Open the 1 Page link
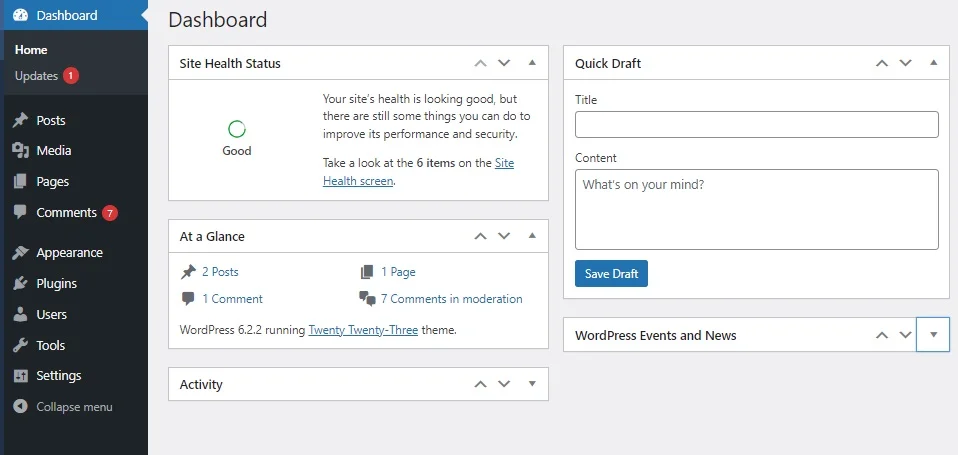 coord(398,272)
